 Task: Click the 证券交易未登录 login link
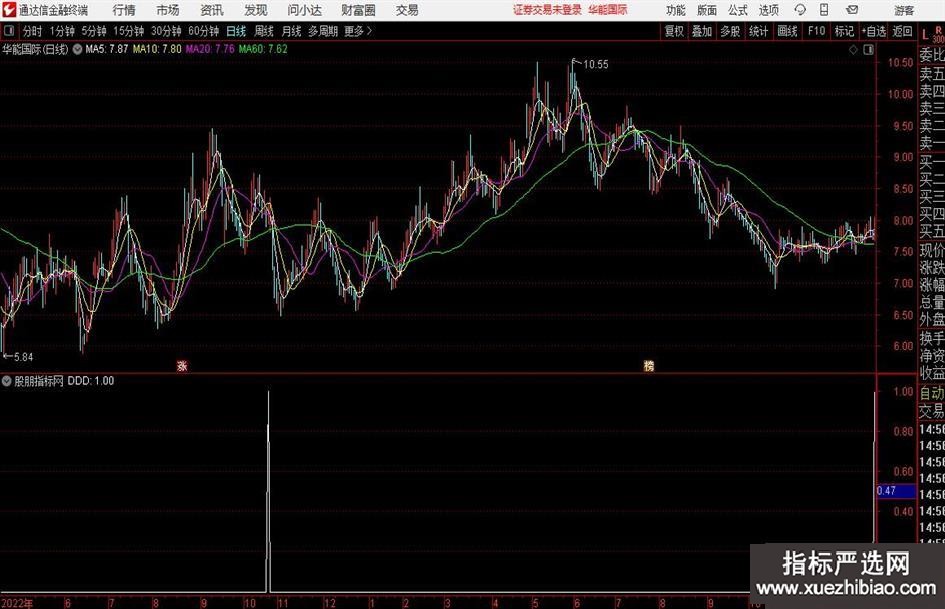pos(547,10)
